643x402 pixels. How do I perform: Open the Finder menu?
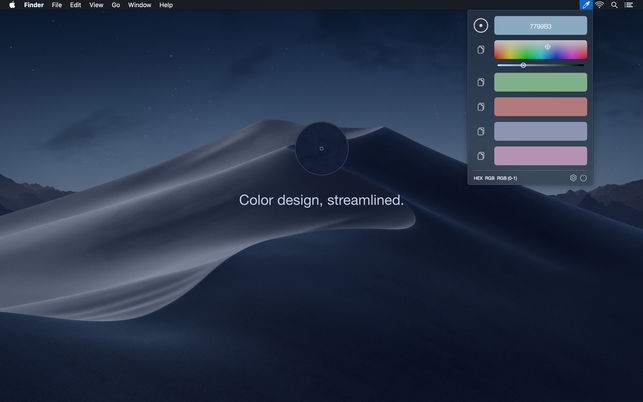pos(34,5)
